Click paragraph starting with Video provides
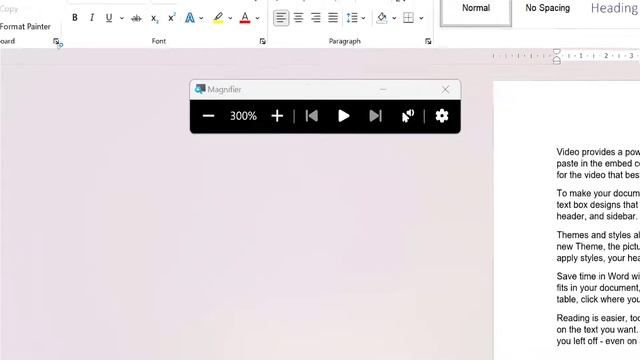This screenshot has height=360, width=640. tap(598, 163)
